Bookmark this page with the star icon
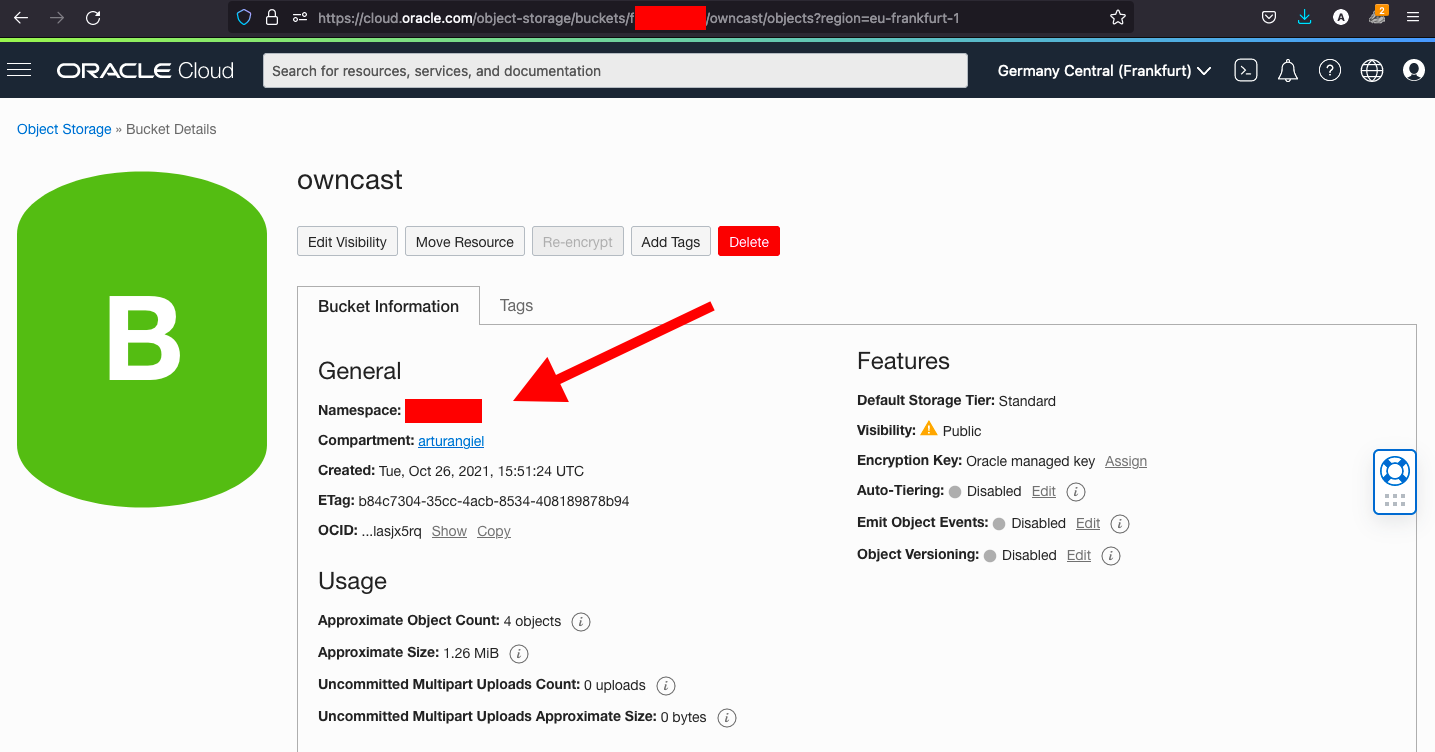Image resolution: width=1435 pixels, height=752 pixels. coord(1118,18)
